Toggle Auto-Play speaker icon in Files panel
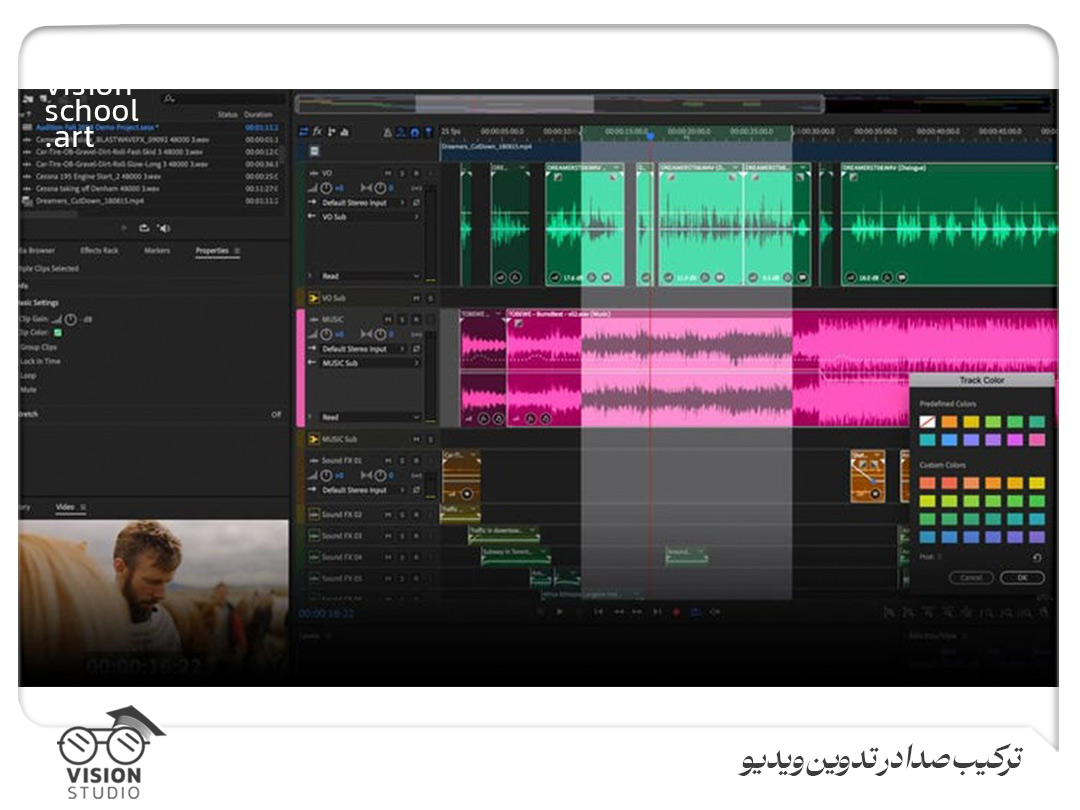 163,228
